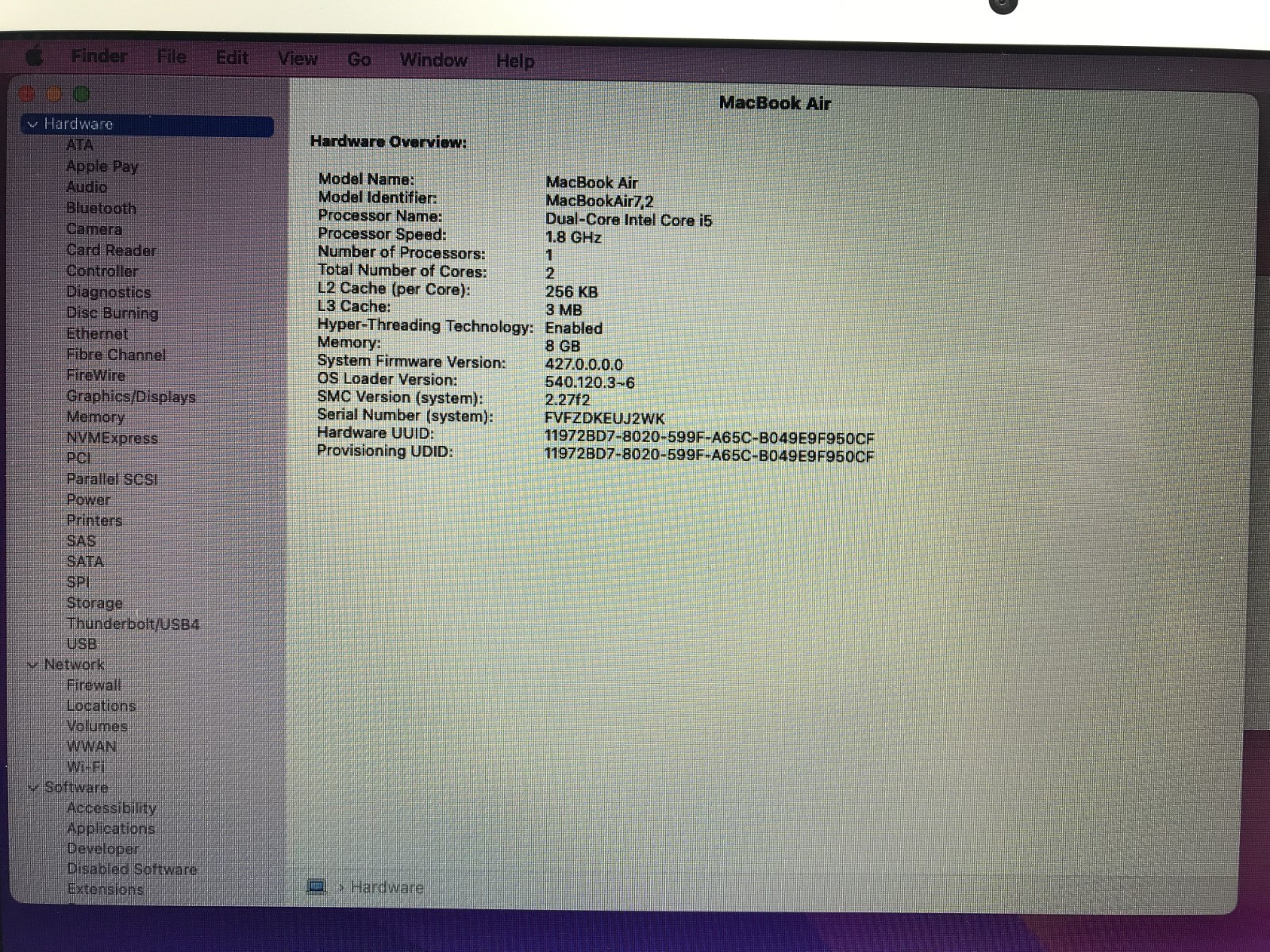Click the serial number FVFZDKEUJ2WK
This screenshot has width=1270, height=952.
(605, 419)
